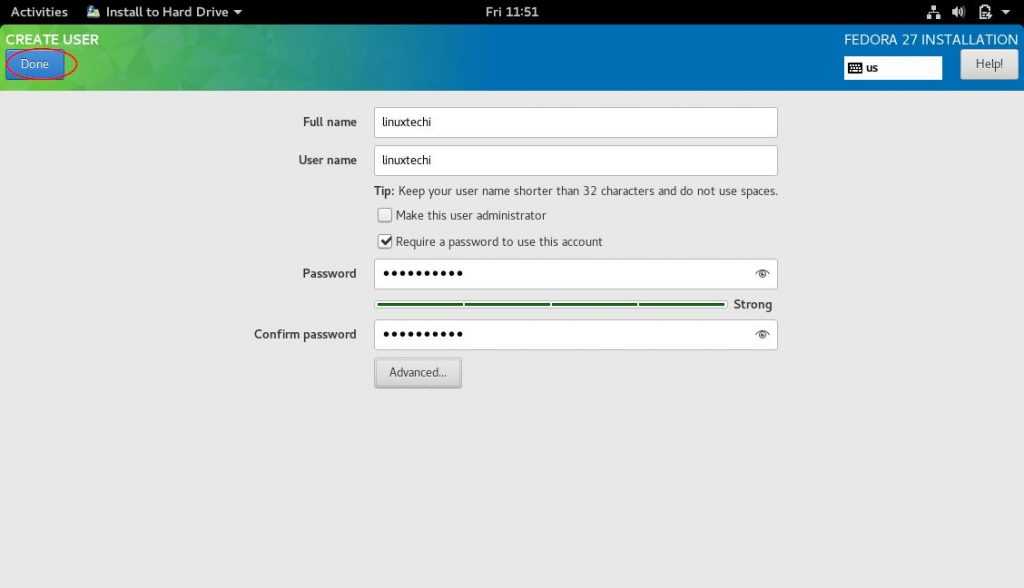Screen dimensions: 1024x588
Task: Open the Install to Hard Drive app menu
Action: (165, 12)
